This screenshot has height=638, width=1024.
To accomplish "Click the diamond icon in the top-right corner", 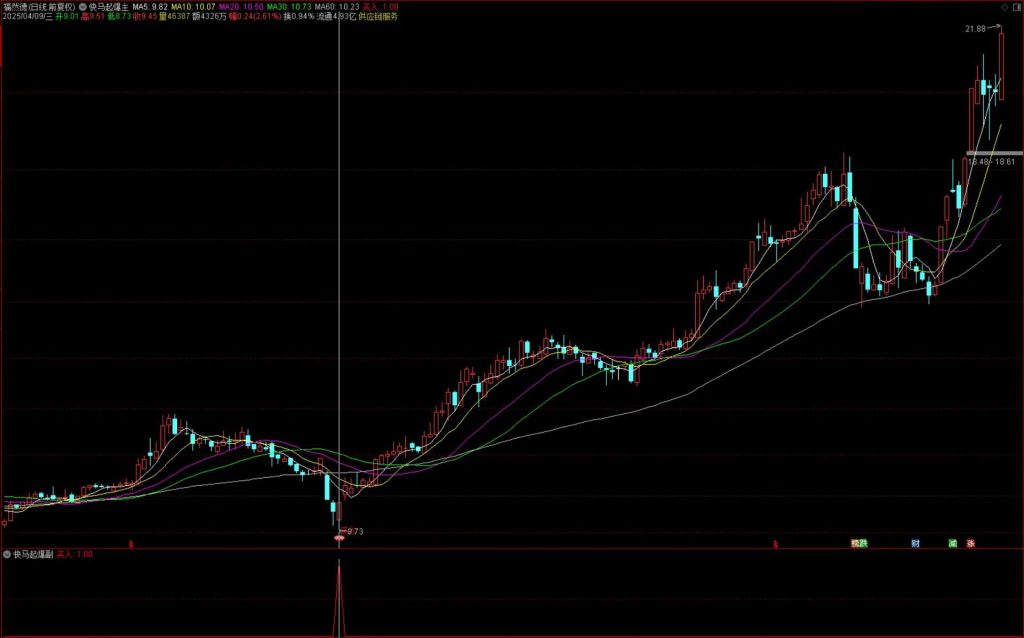I will click(x=1003, y=6).
